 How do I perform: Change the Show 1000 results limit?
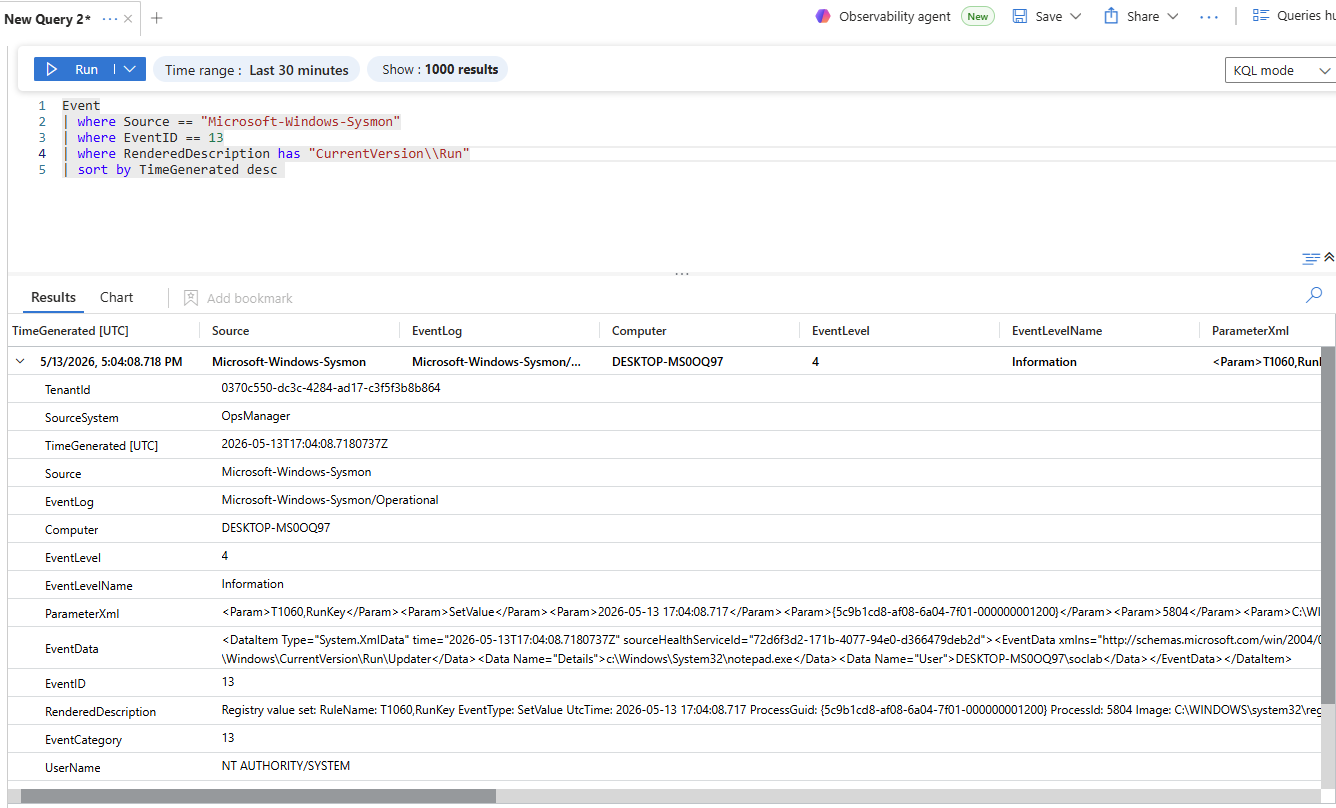click(x=440, y=69)
